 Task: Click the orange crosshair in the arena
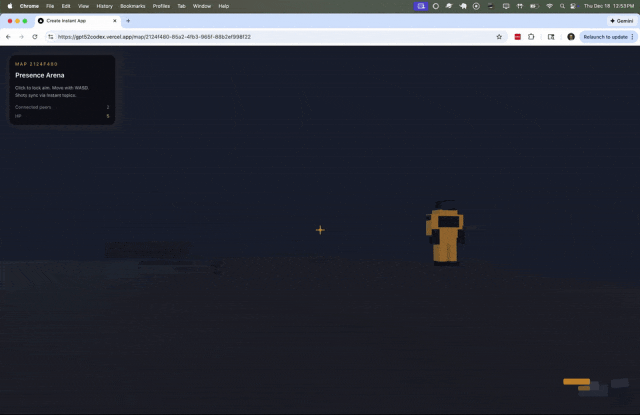click(320, 230)
